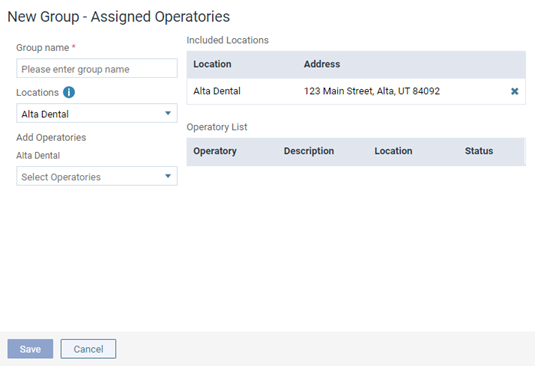Click the Alta Dental label above Select Operatories
Screen dimensions: 535x366
point(38,156)
